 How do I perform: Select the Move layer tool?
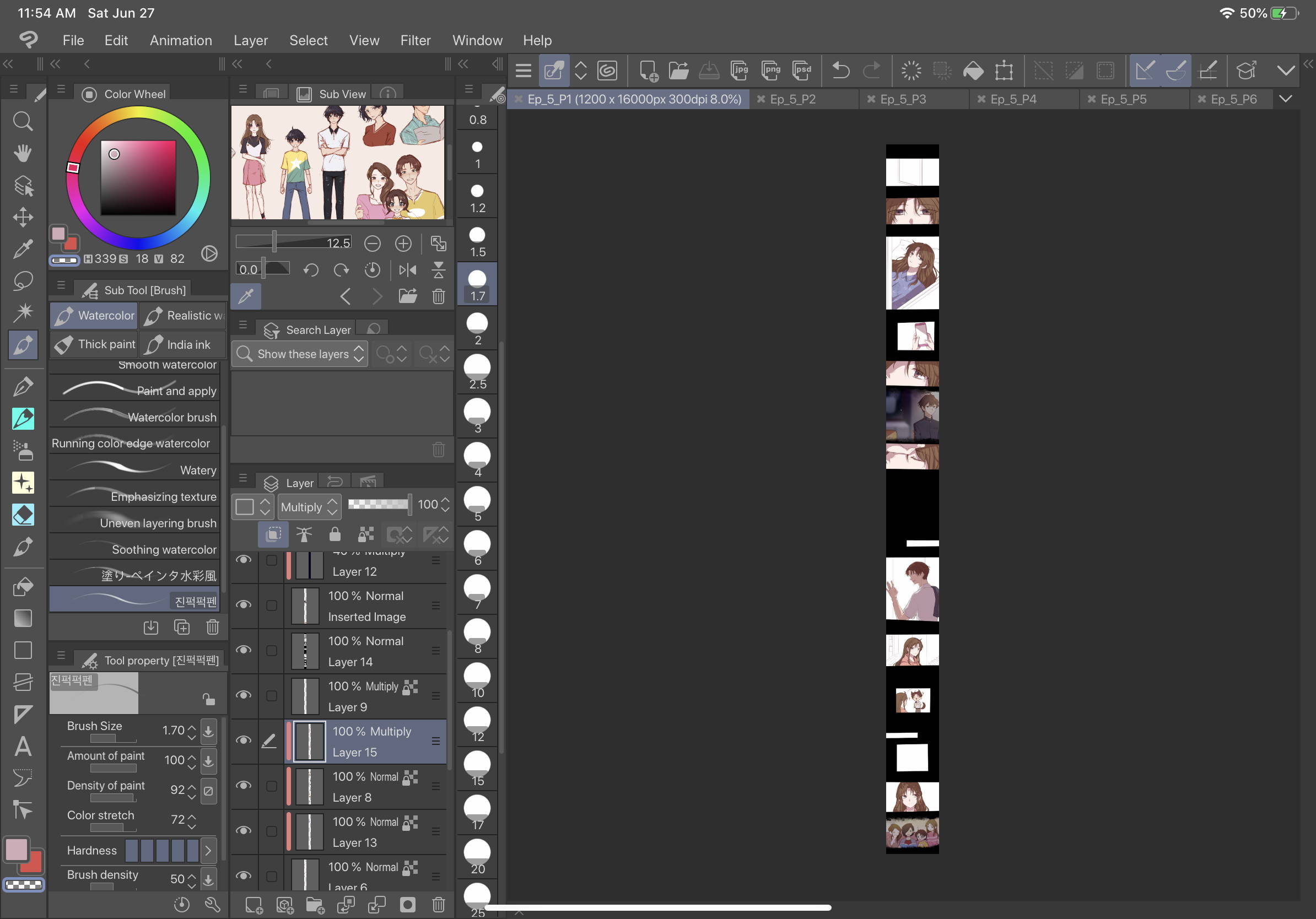click(x=23, y=217)
